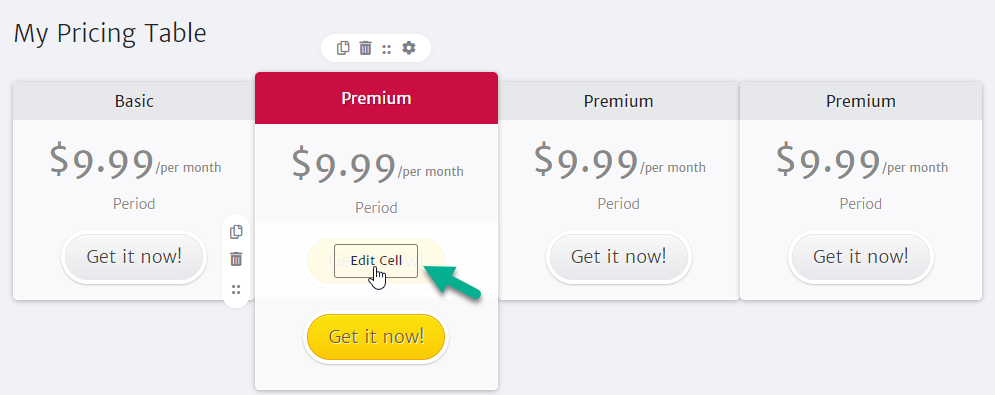Click Get it now! in the Basic column
The image size is (995, 395).
click(134, 257)
